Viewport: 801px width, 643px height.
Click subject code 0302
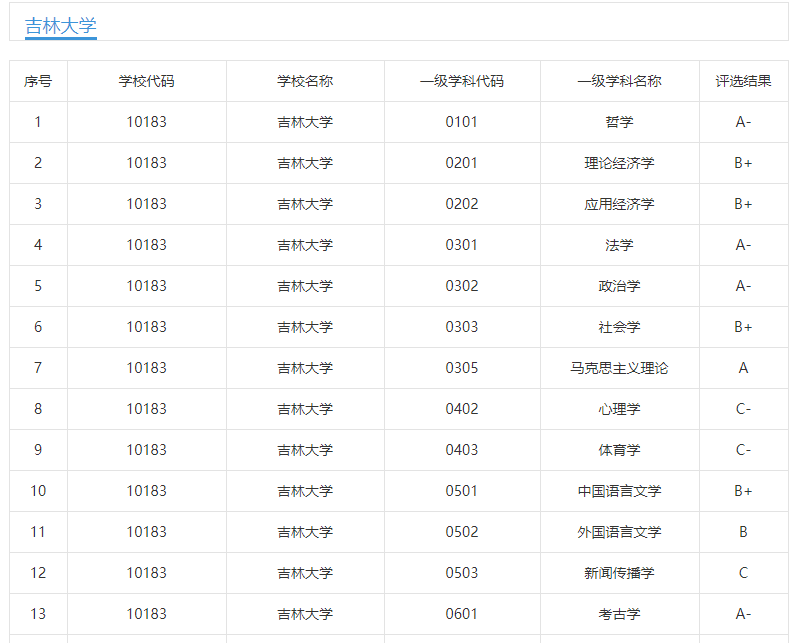tap(462, 286)
